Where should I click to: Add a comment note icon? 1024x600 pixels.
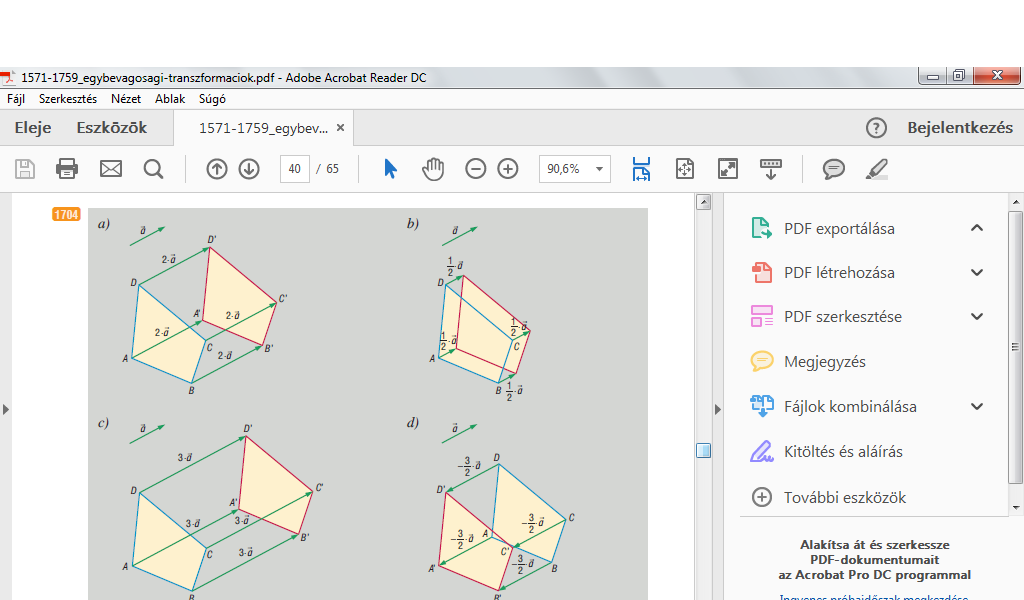click(833, 169)
